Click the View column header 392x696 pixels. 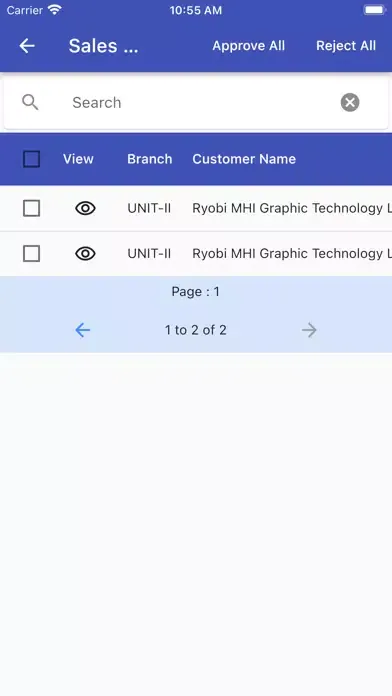(x=78, y=159)
